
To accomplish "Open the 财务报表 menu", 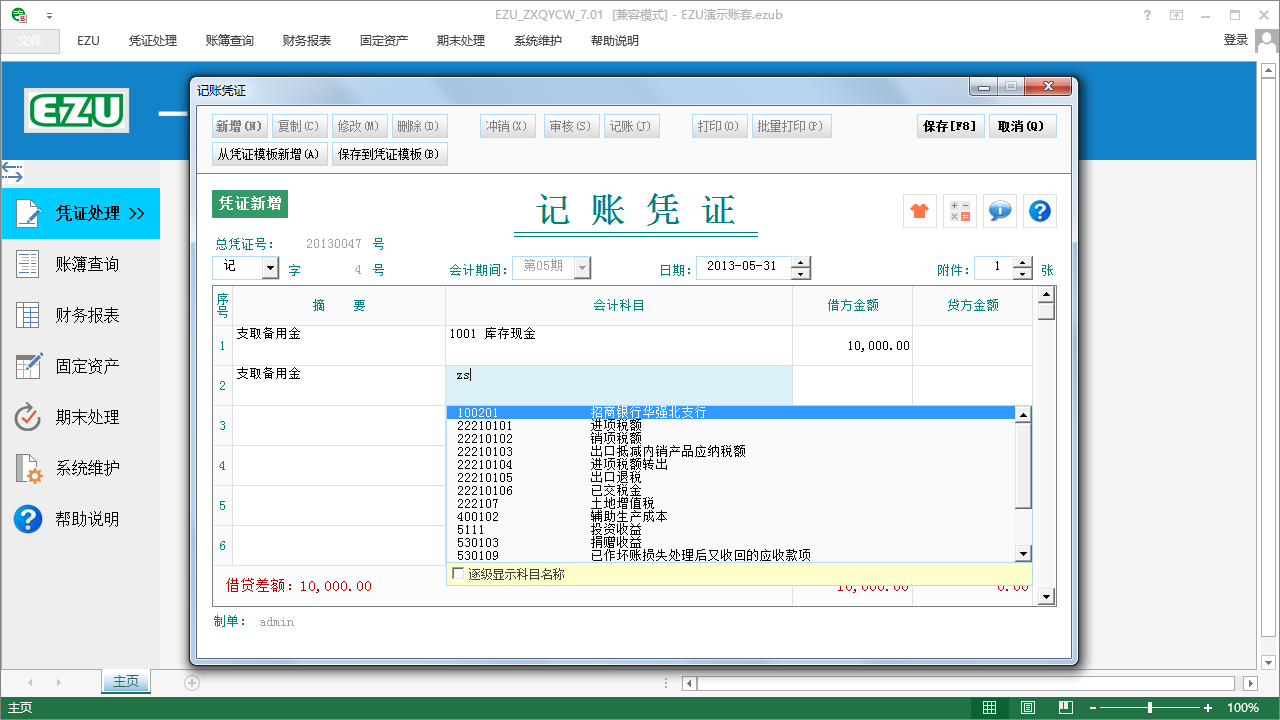I will tap(307, 41).
